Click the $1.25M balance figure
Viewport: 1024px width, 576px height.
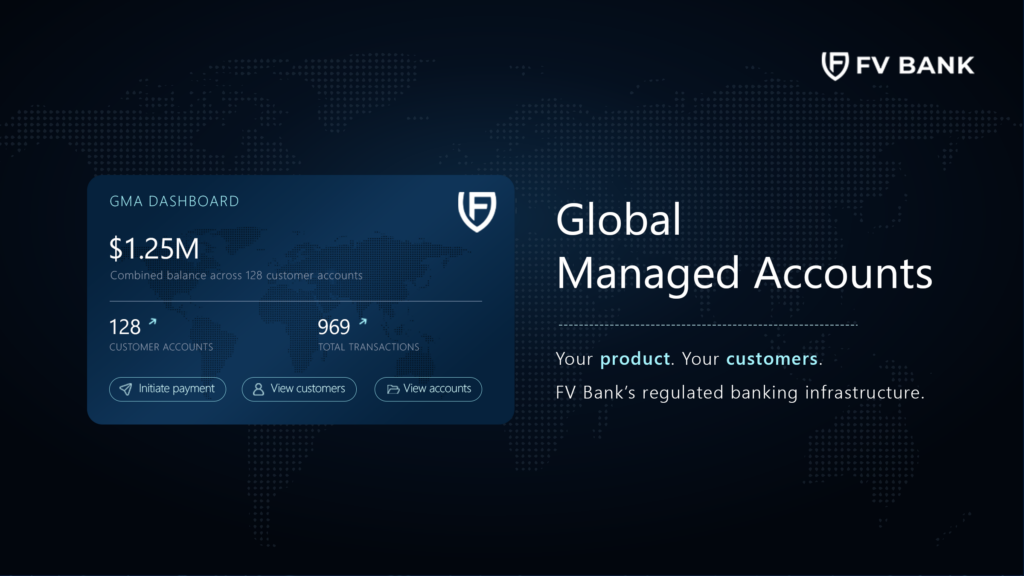pyautogui.click(x=153, y=249)
